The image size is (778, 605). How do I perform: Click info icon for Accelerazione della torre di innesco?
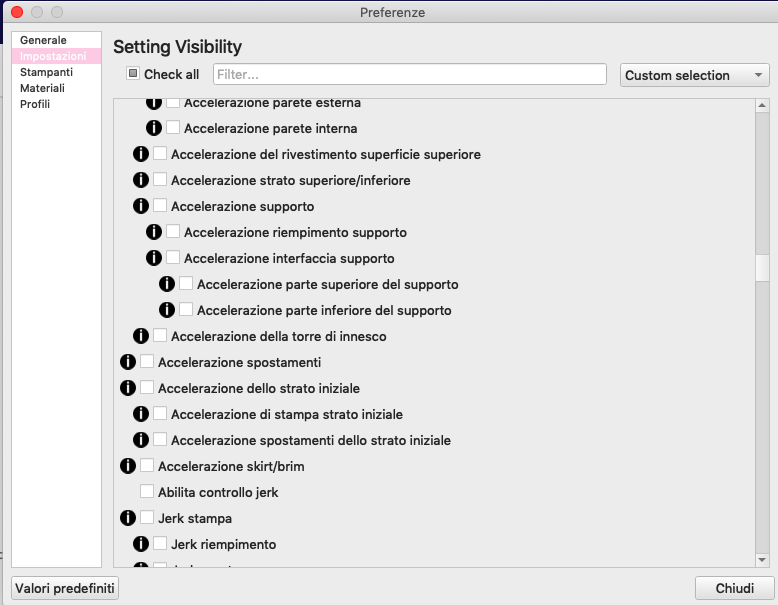pos(141,336)
